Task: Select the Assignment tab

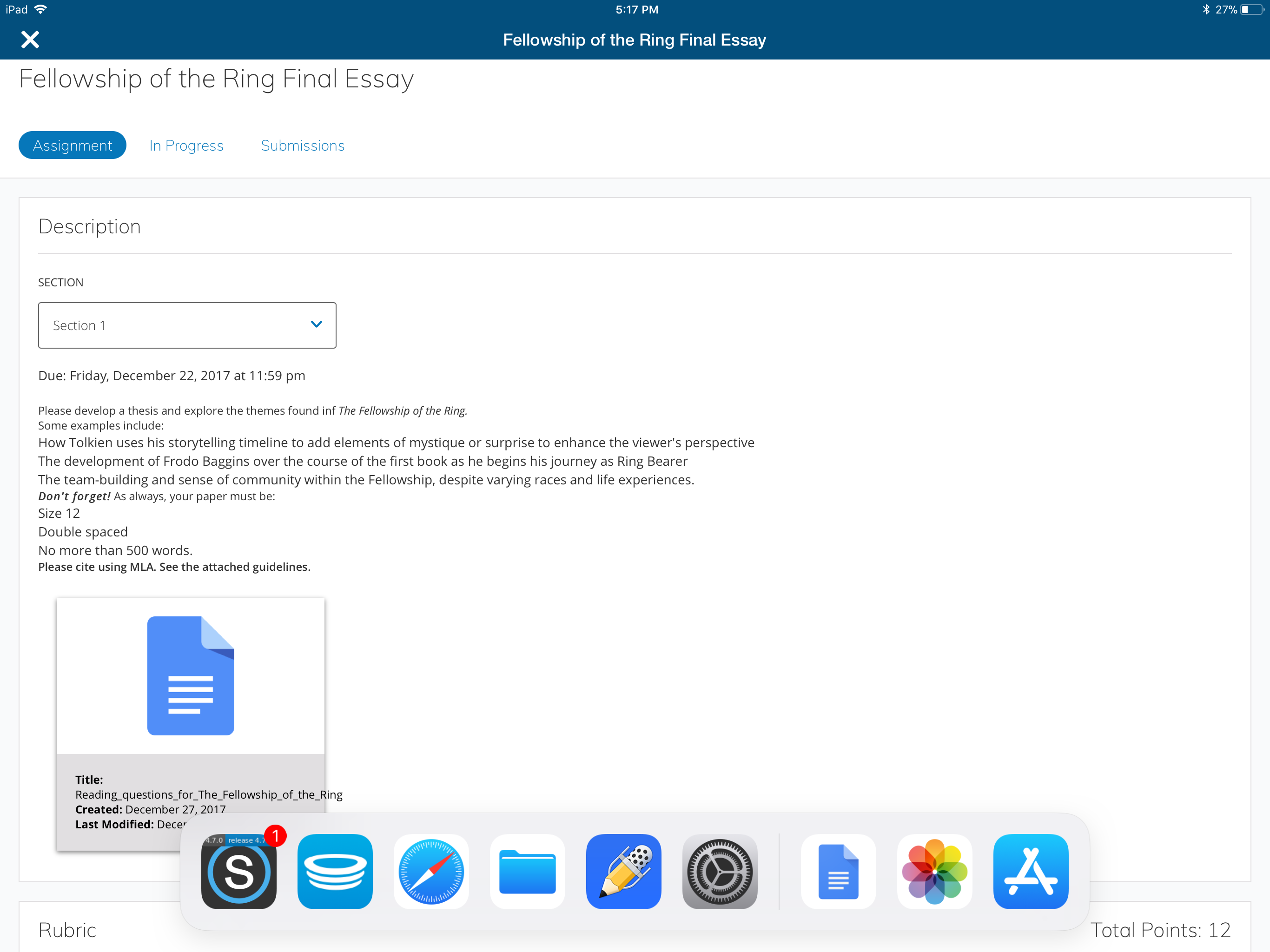Action: (x=73, y=145)
